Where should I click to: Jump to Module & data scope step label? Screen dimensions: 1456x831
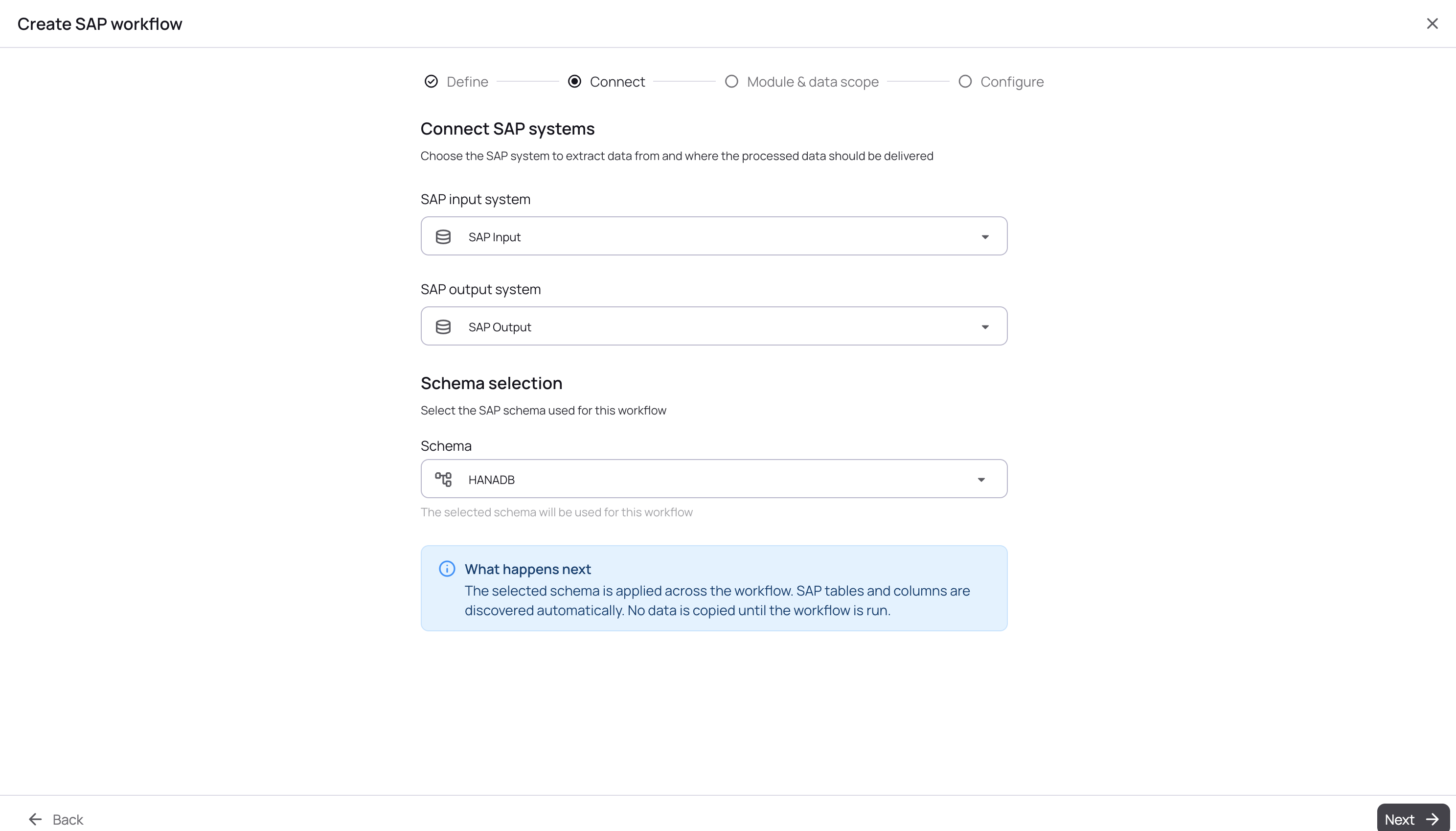pyautogui.click(x=813, y=82)
